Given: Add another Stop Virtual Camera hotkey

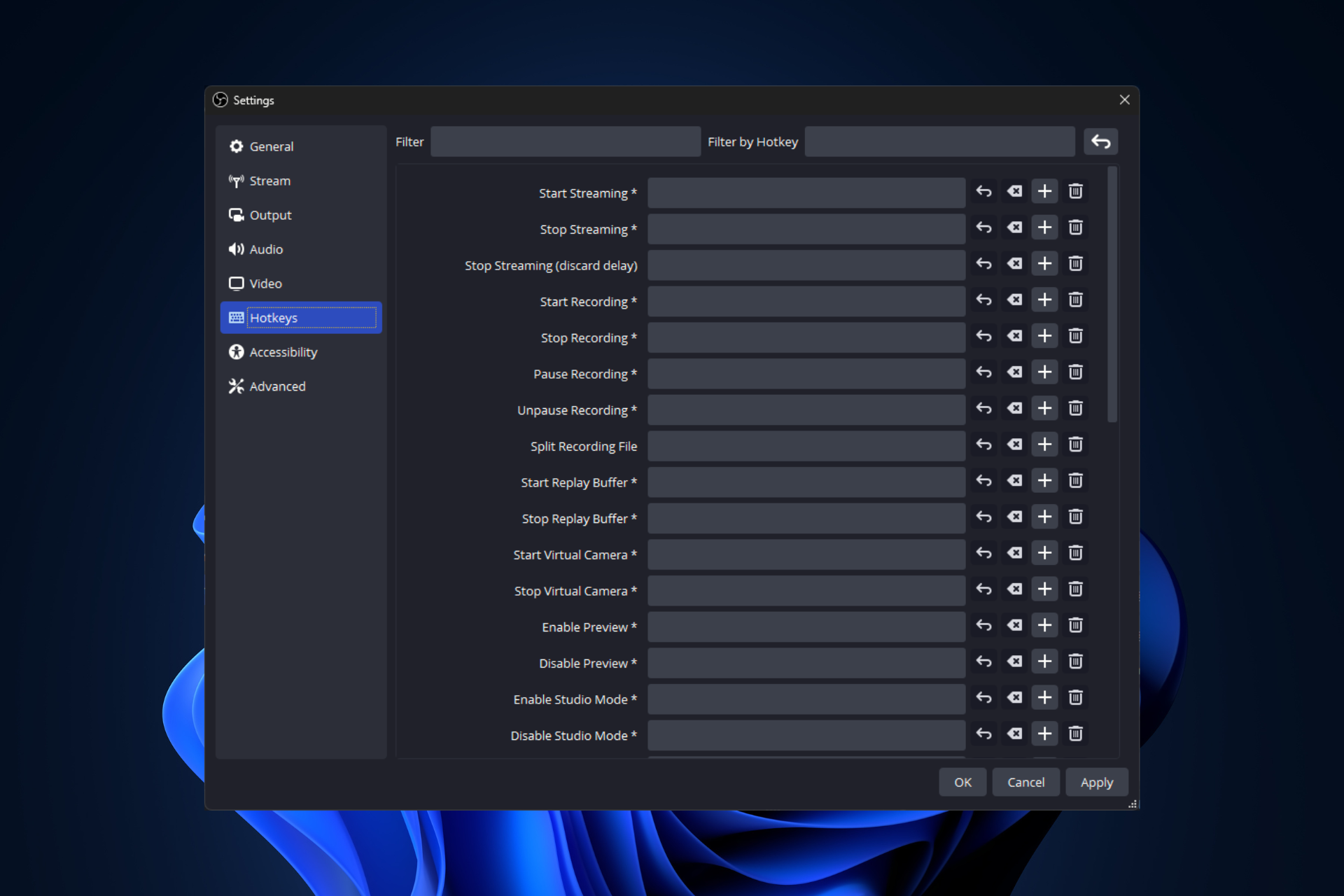Looking at the screenshot, I should coord(1044,589).
